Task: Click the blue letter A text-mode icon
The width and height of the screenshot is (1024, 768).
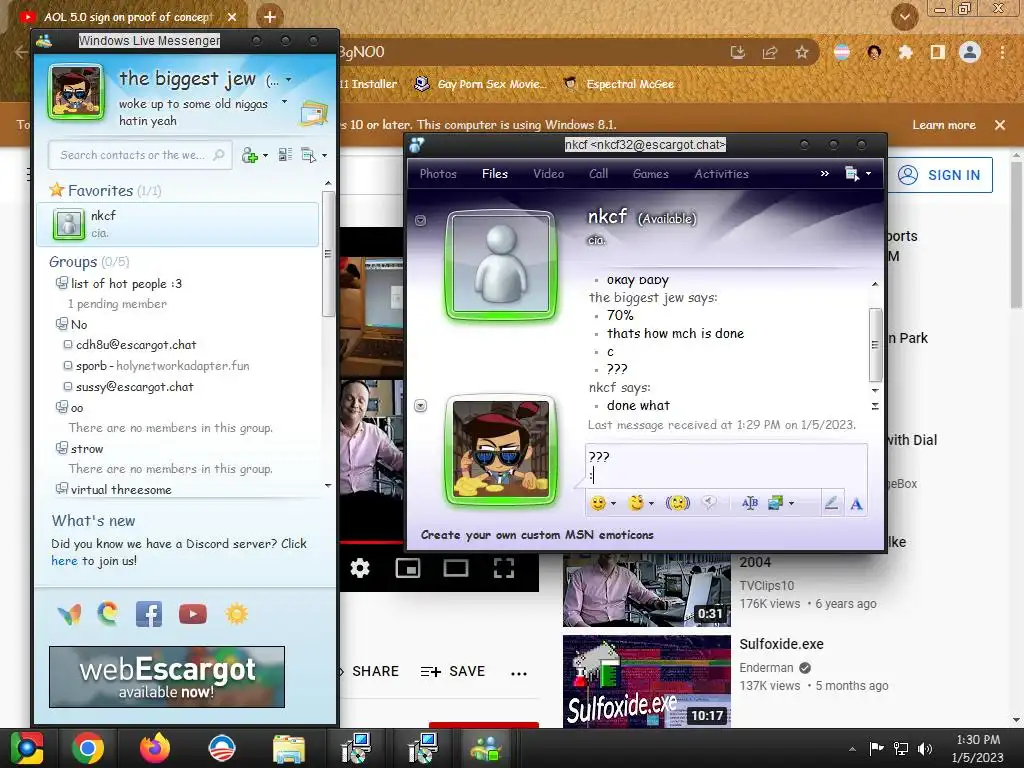Action: 856,504
